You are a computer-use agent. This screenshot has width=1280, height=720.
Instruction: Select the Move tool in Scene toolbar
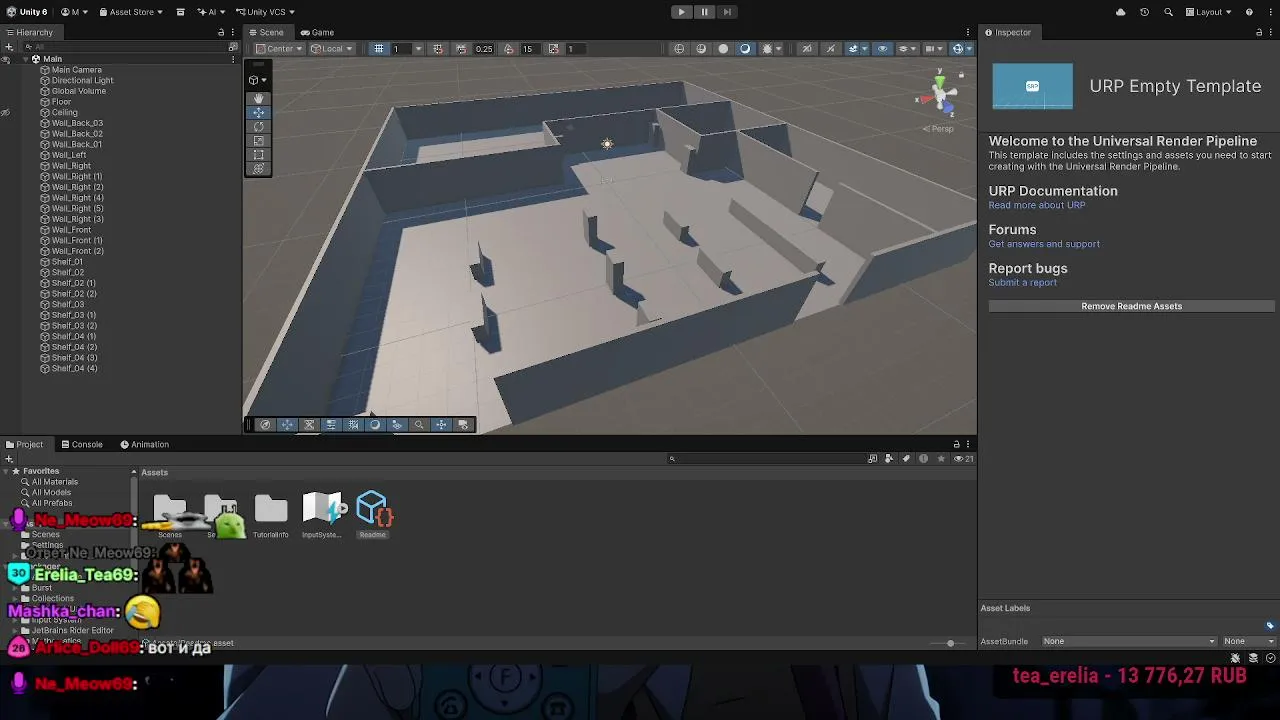click(259, 112)
